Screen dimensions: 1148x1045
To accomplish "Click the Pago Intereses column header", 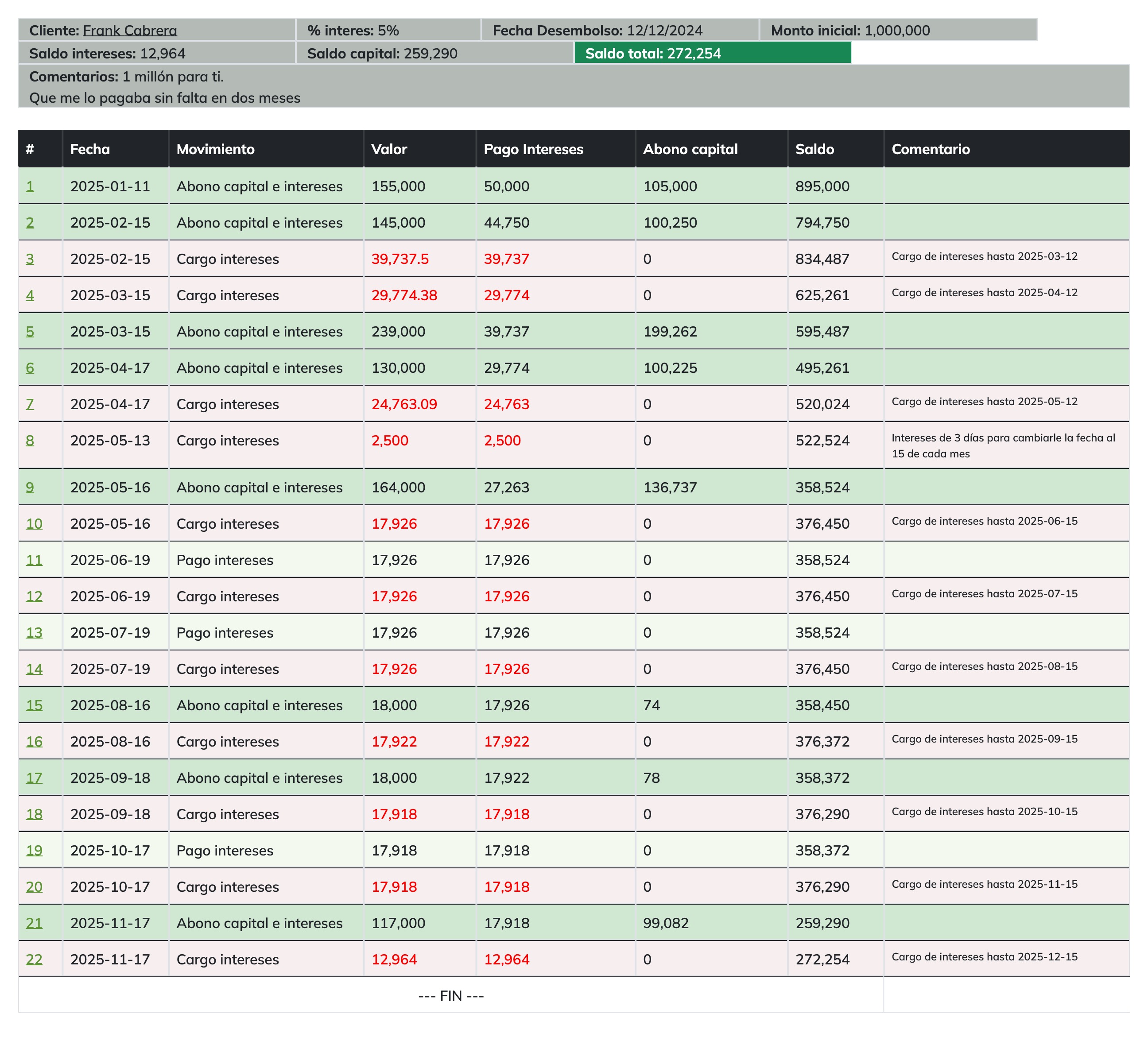I will point(533,149).
